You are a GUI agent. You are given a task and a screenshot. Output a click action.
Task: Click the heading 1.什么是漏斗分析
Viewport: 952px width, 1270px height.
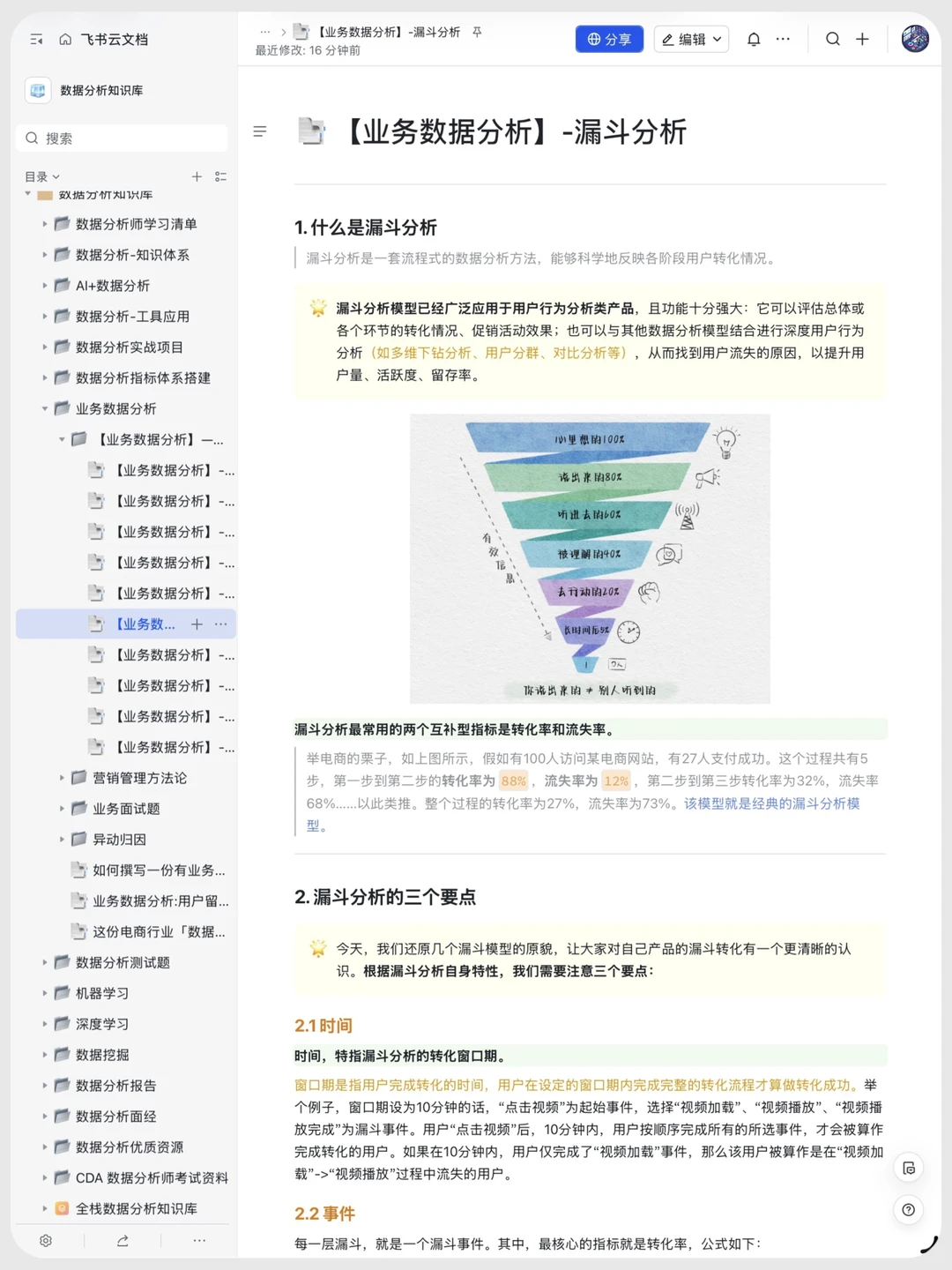pyautogui.click(x=366, y=228)
